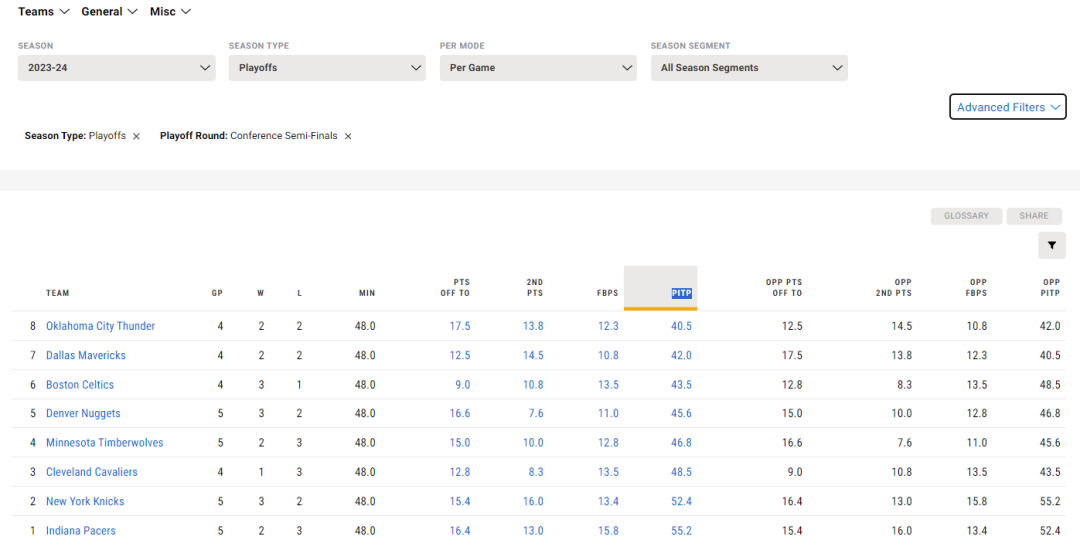Sort by OPP FBPS column header
The image size is (1080, 550).
click(x=977, y=288)
